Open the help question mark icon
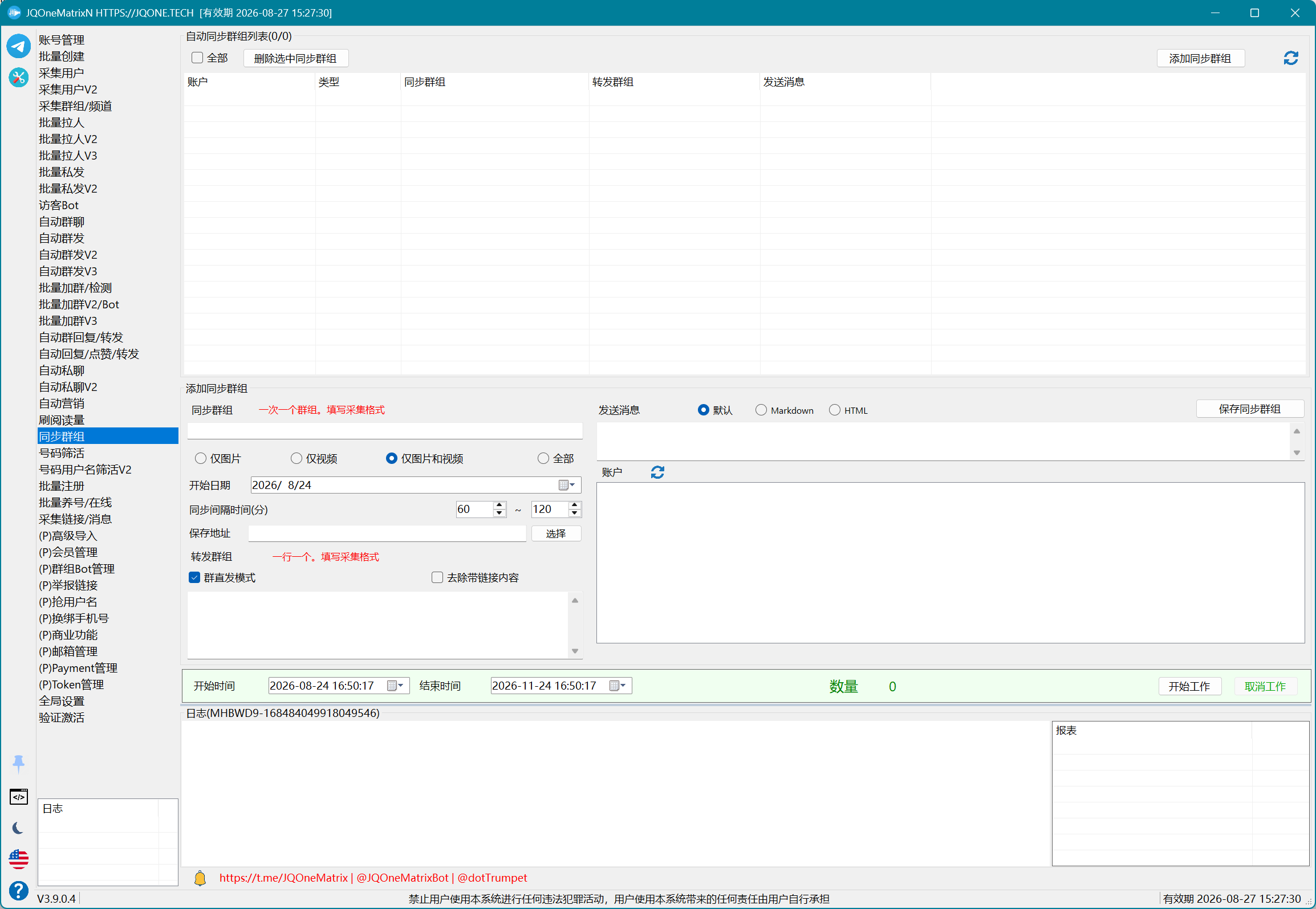The image size is (1316, 909). point(18,890)
